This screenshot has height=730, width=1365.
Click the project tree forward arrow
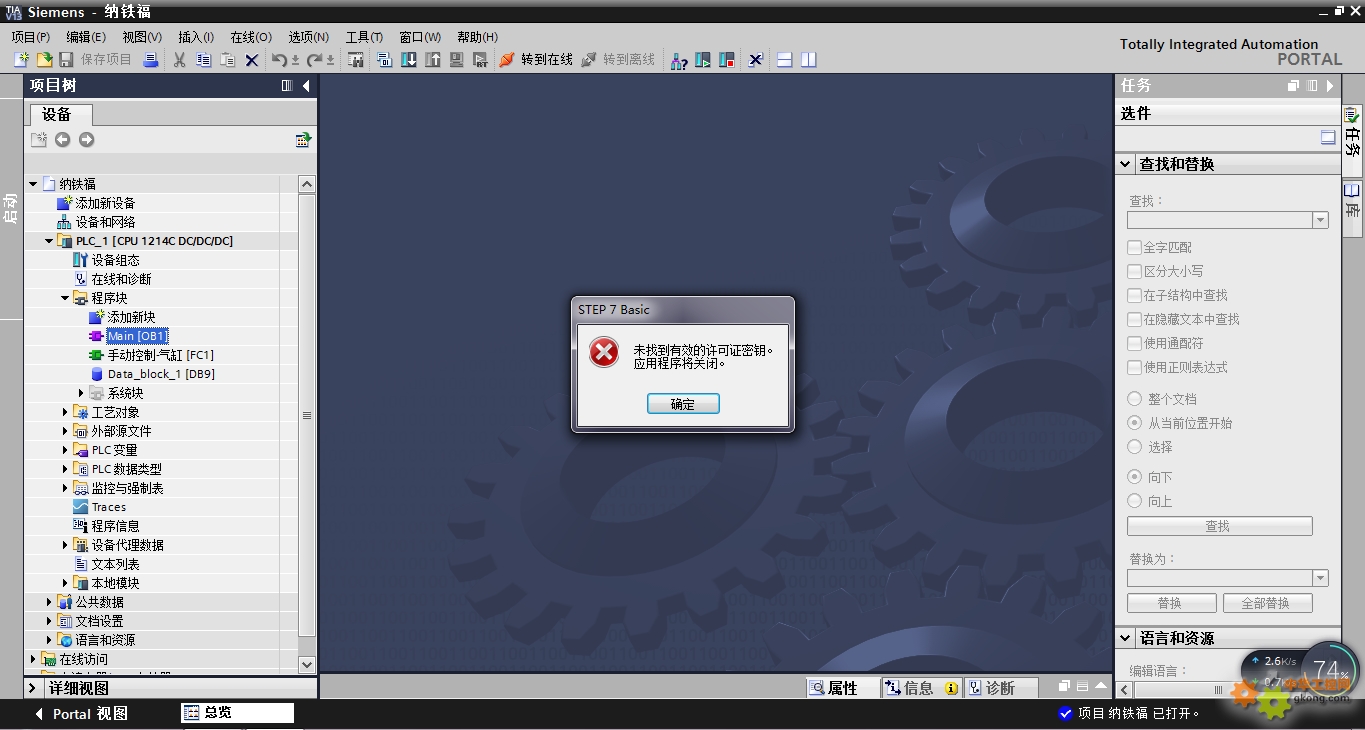click(87, 140)
